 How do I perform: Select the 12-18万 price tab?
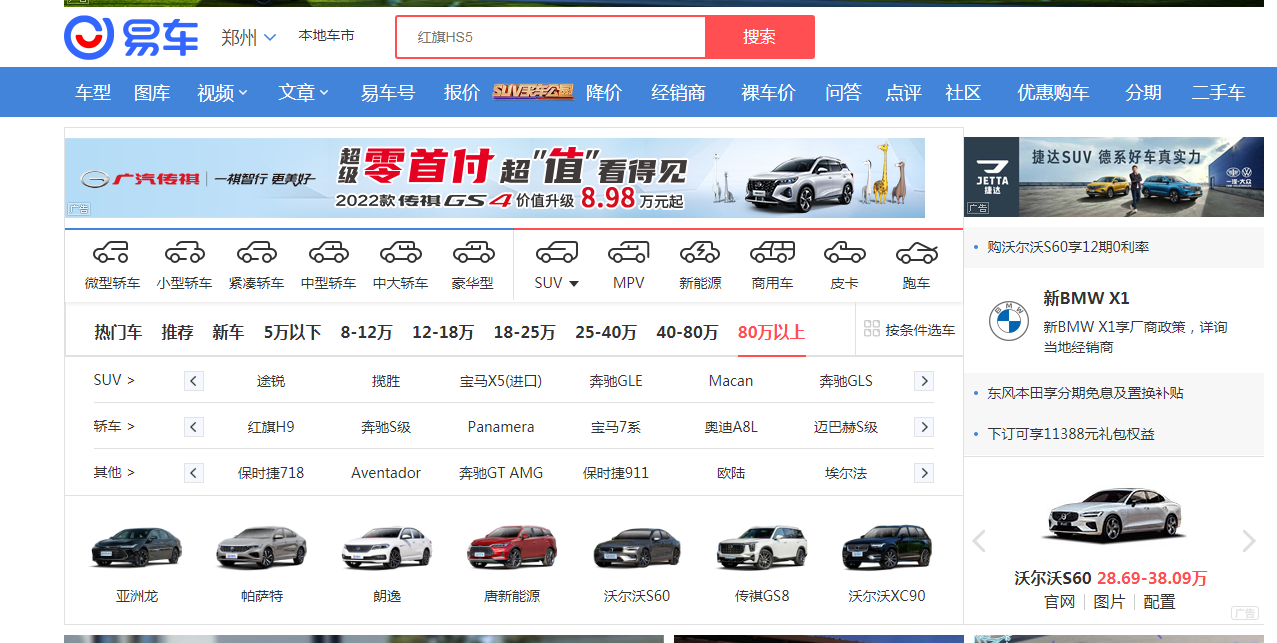443,332
